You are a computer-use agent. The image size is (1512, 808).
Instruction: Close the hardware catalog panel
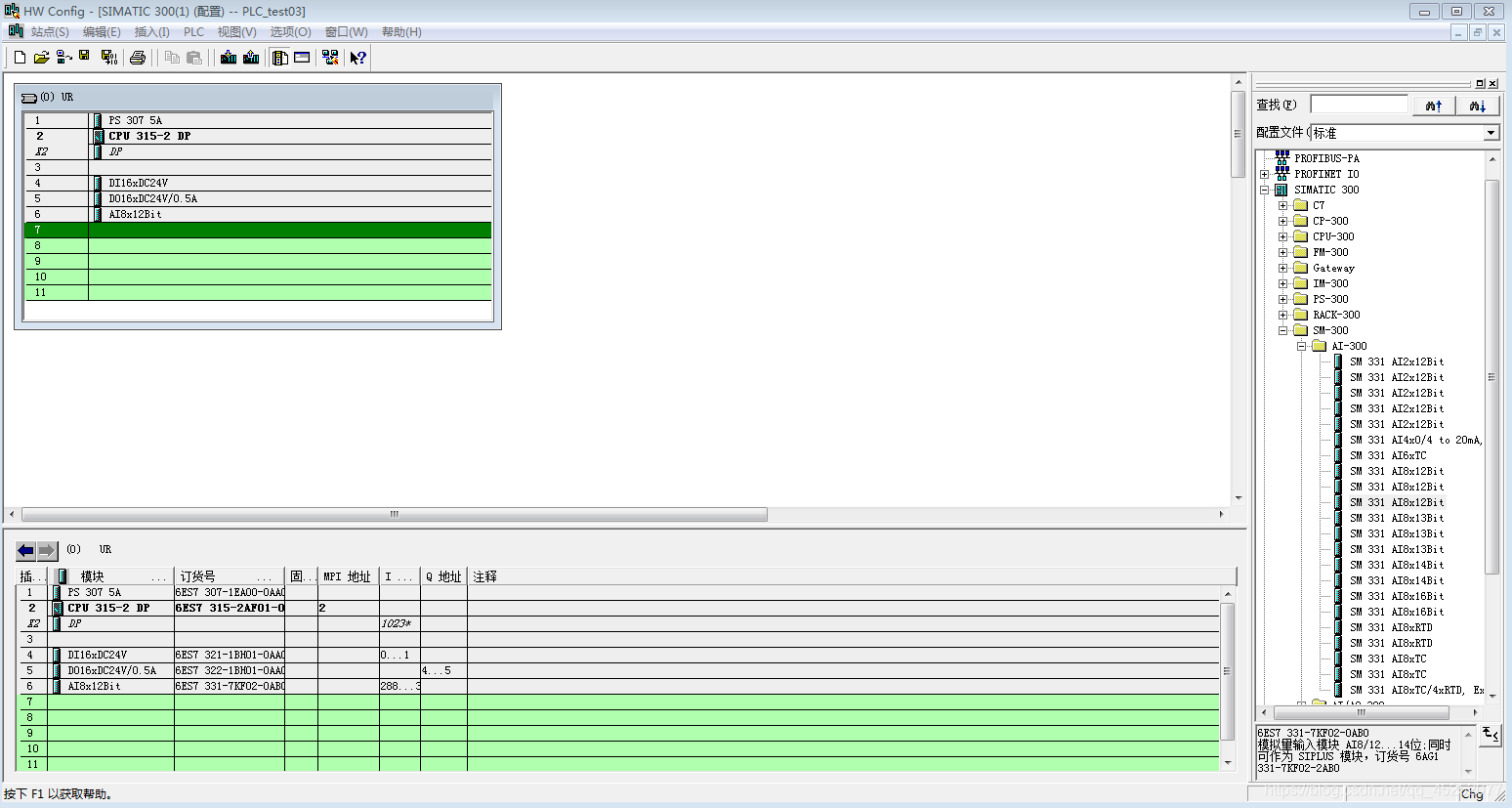(x=1492, y=84)
